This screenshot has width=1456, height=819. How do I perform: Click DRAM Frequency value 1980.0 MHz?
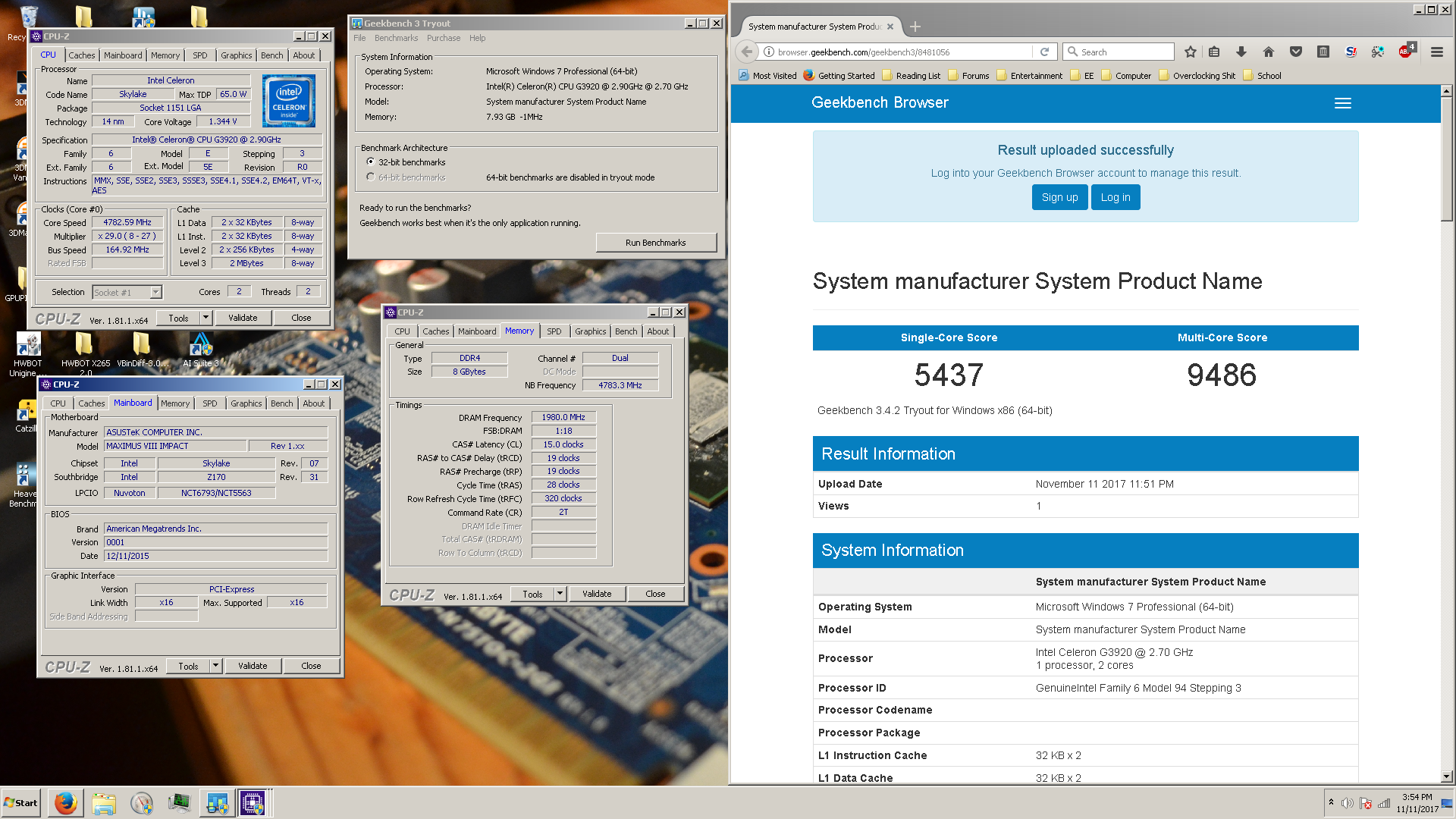click(x=563, y=417)
